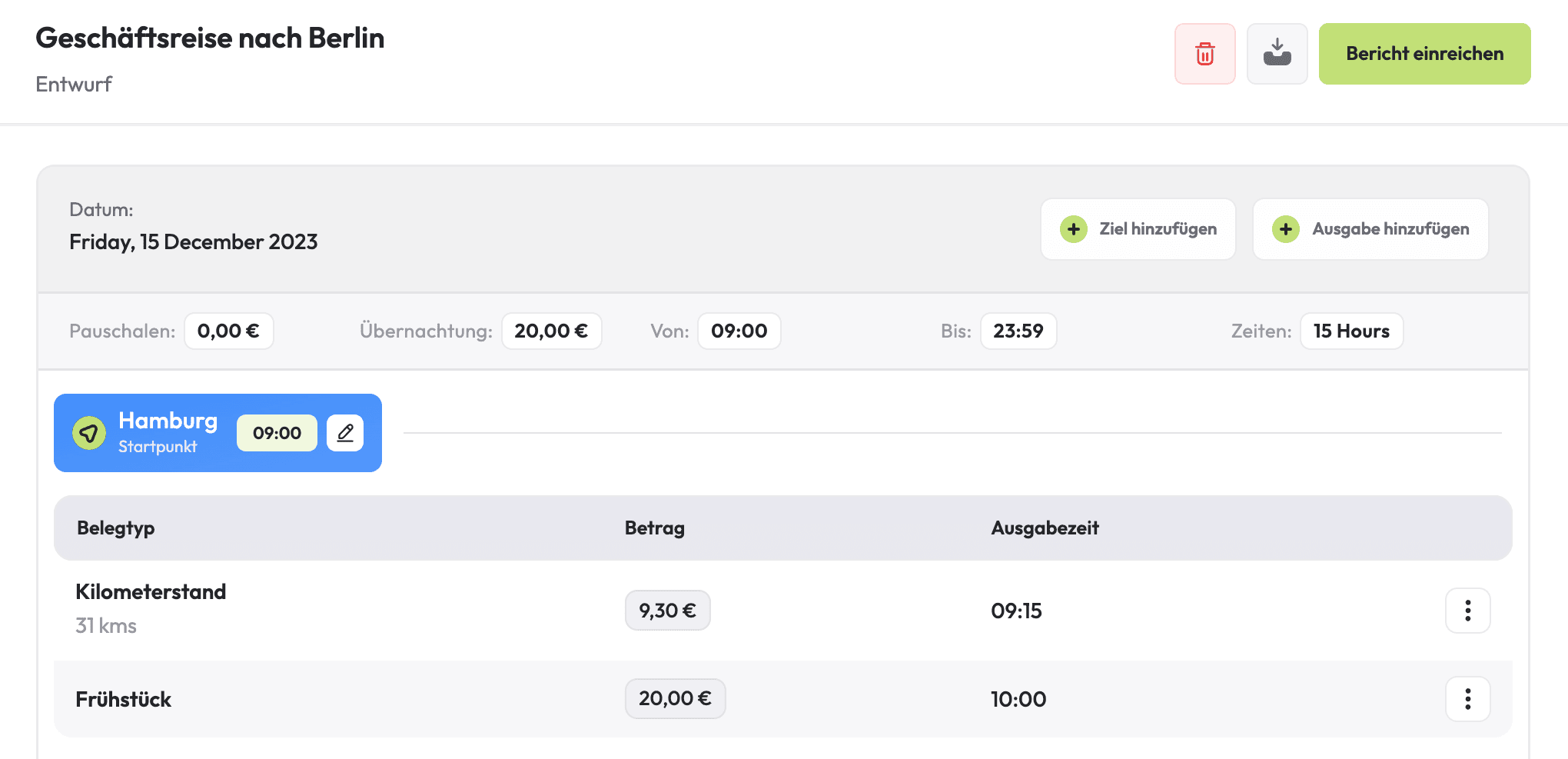Click the plus icon beside Ausgabe hinzufügen
This screenshot has width=1568, height=759.
click(1286, 229)
